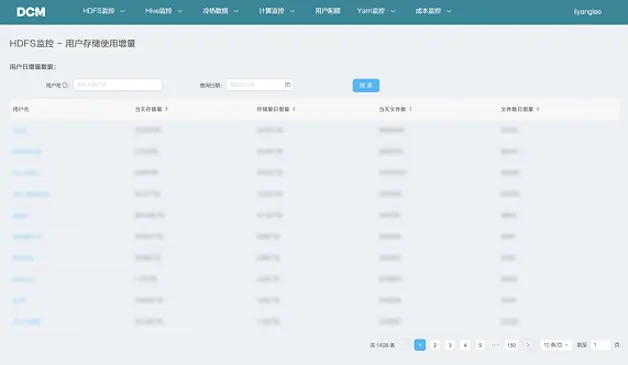
Task: Open the first user name link in table
Action: (x=19, y=130)
